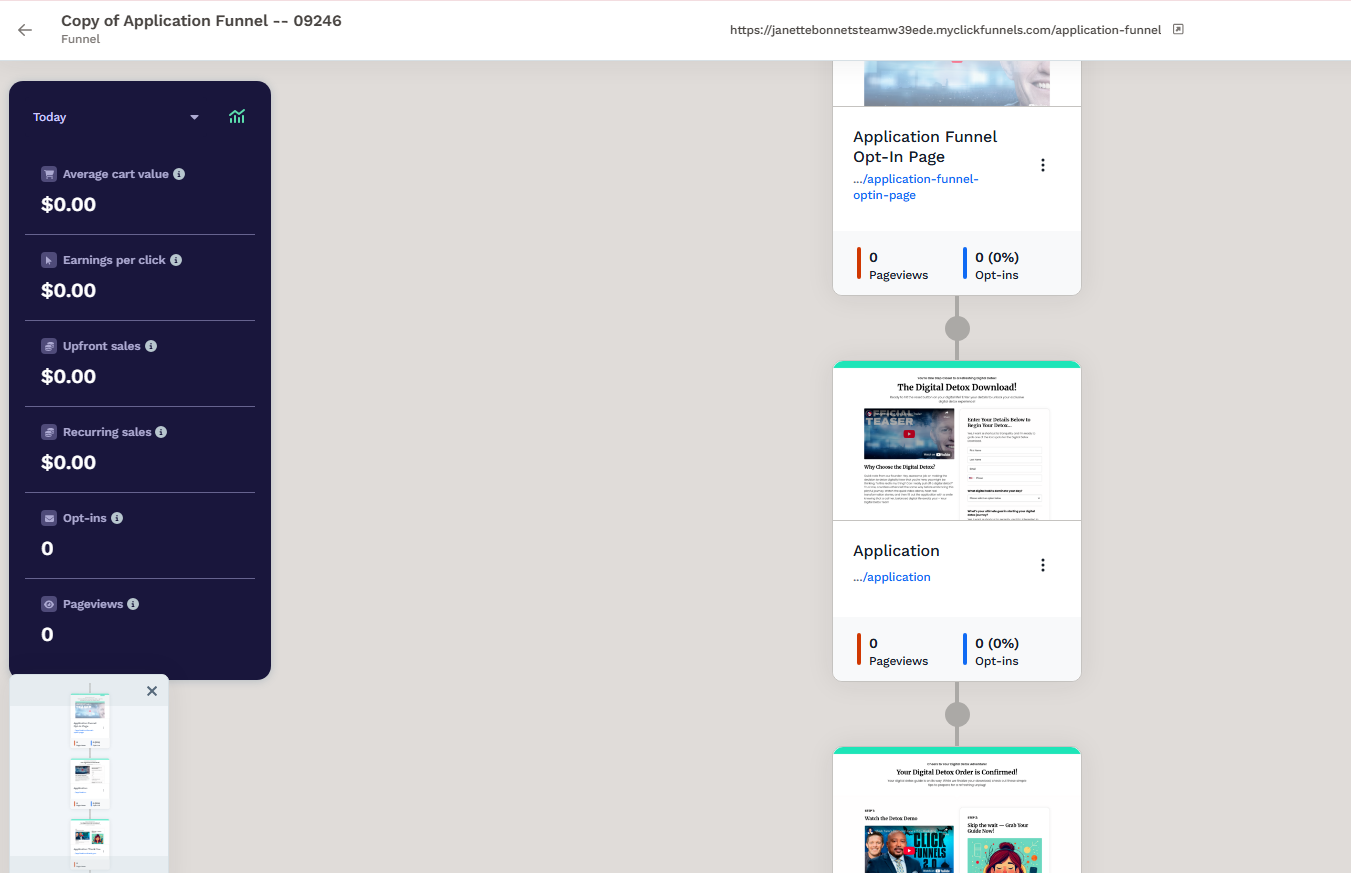1351x873 pixels.
Task: Click info icon beside Pageviews
Action: tap(133, 604)
